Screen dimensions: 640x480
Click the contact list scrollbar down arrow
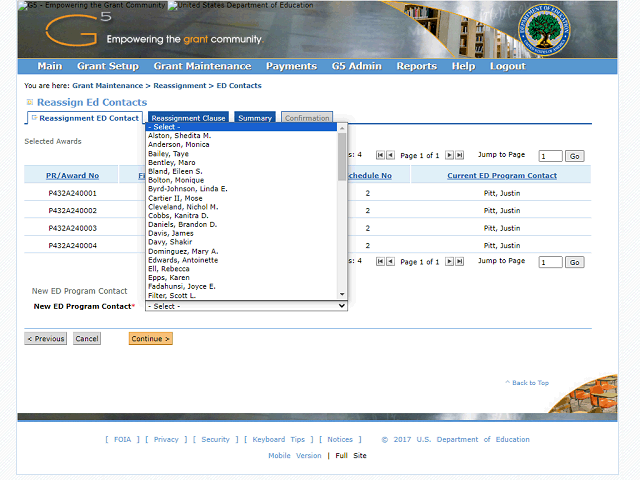(343, 294)
